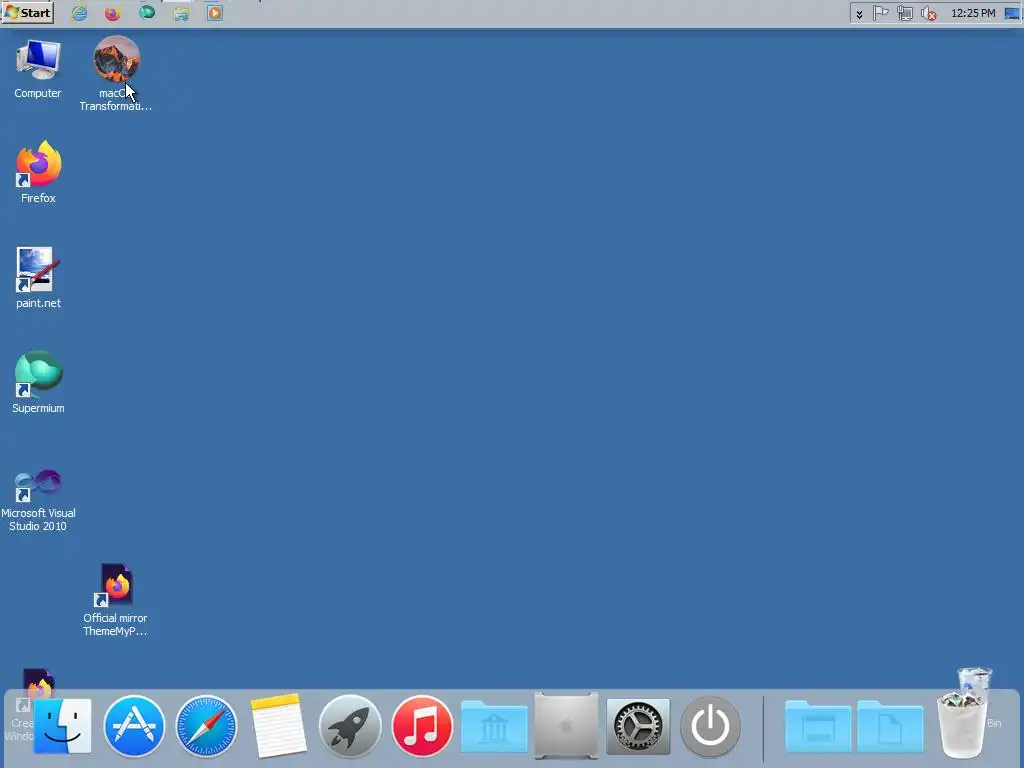Click the Show Desktop button in tray

point(1012,13)
